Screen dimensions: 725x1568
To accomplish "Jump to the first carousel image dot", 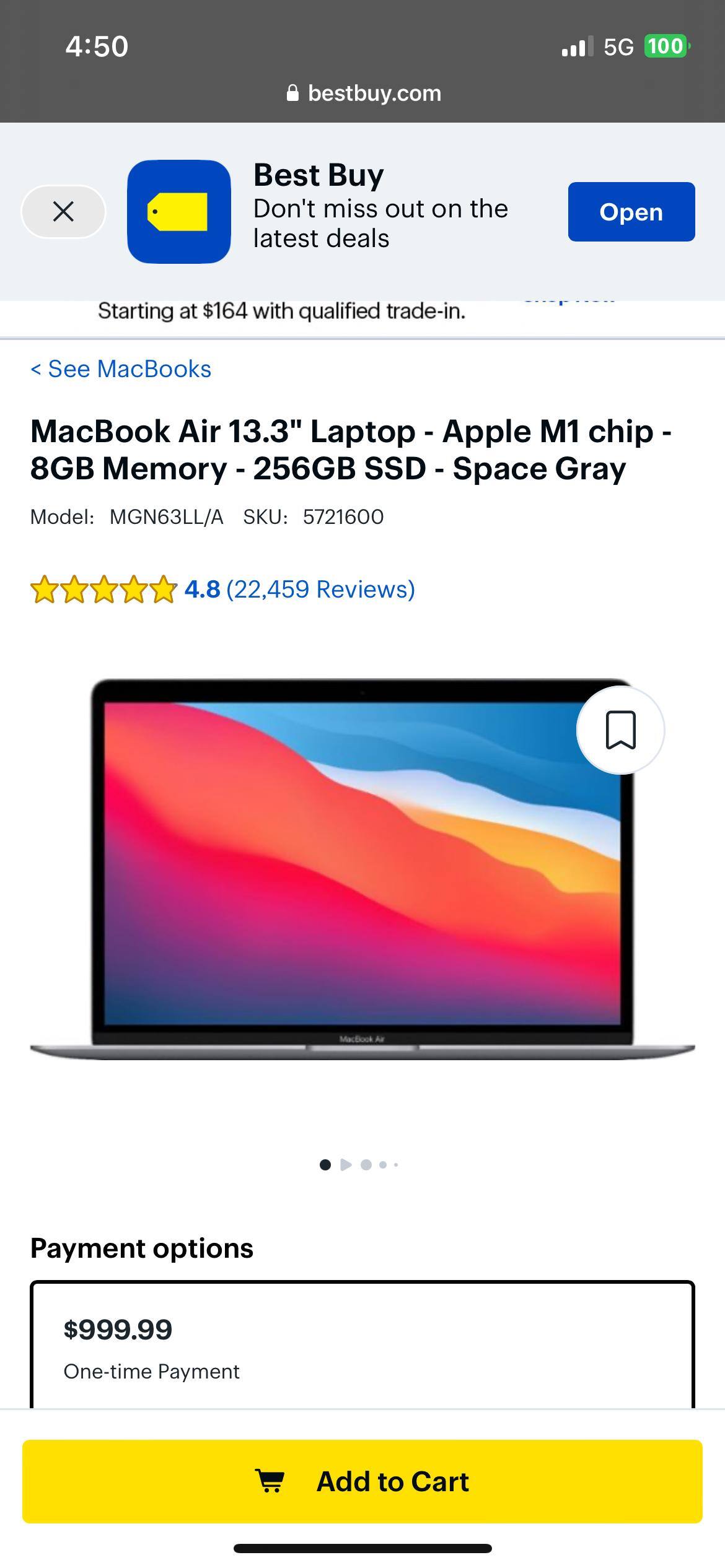I will pos(325,1165).
